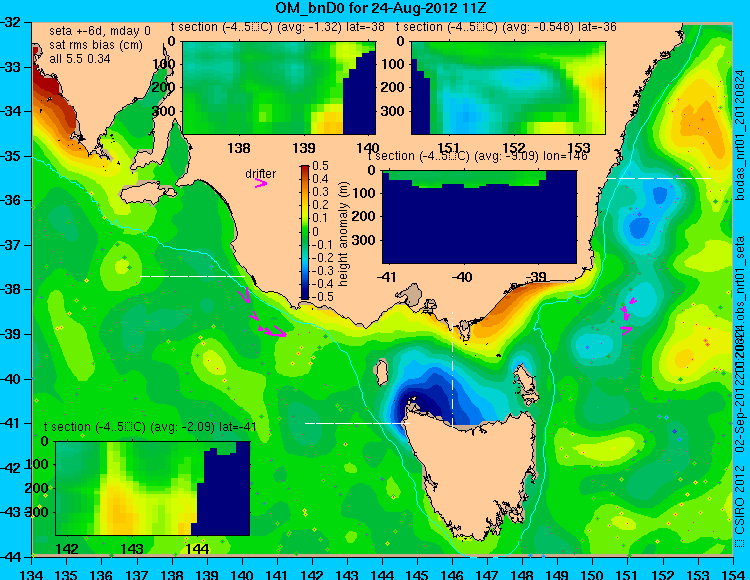The image size is (750, 580).
Task: Click the 'drifter' legend label
Action: (260, 174)
